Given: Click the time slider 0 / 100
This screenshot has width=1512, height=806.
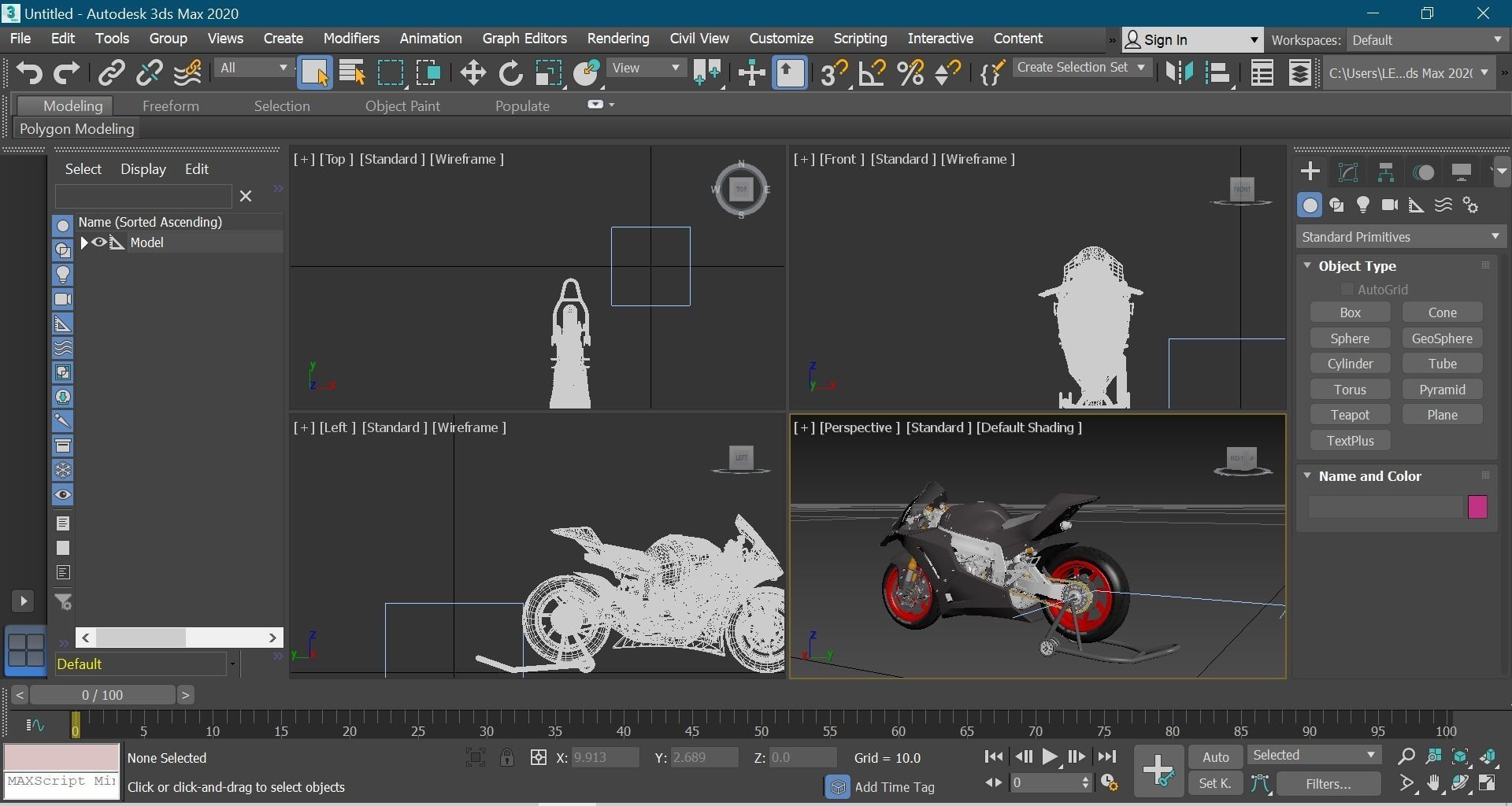Looking at the screenshot, I should point(102,695).
